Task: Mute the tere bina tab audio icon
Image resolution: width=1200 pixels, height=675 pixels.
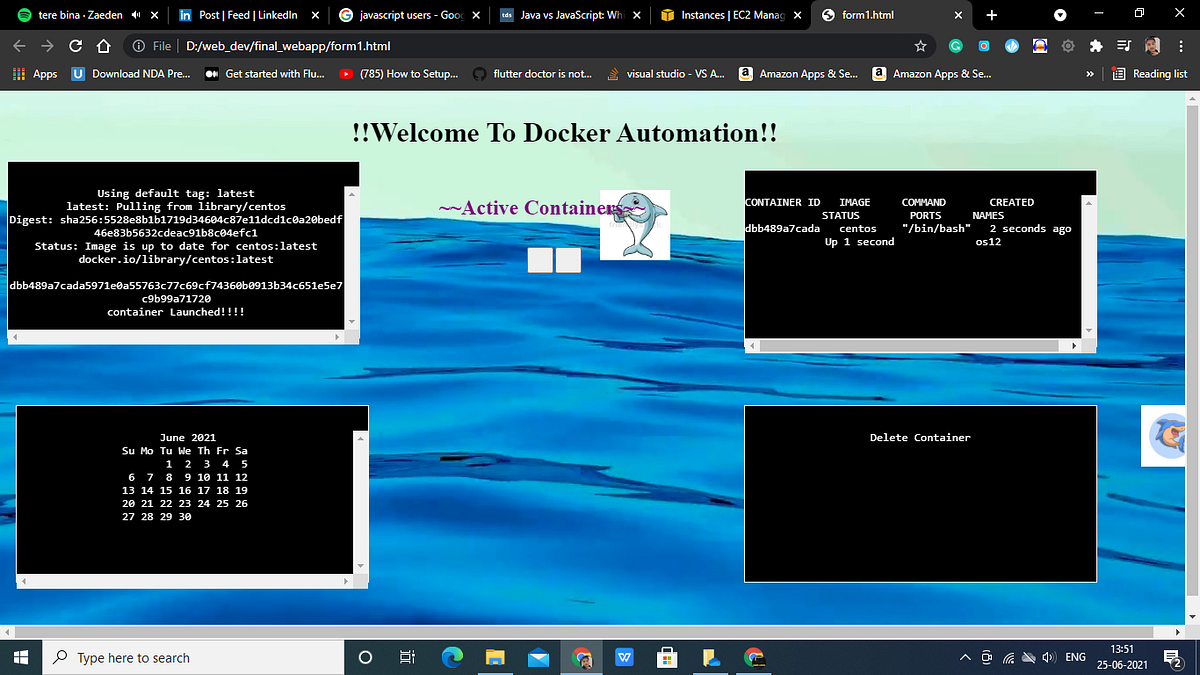Action: tap(136, 16)
